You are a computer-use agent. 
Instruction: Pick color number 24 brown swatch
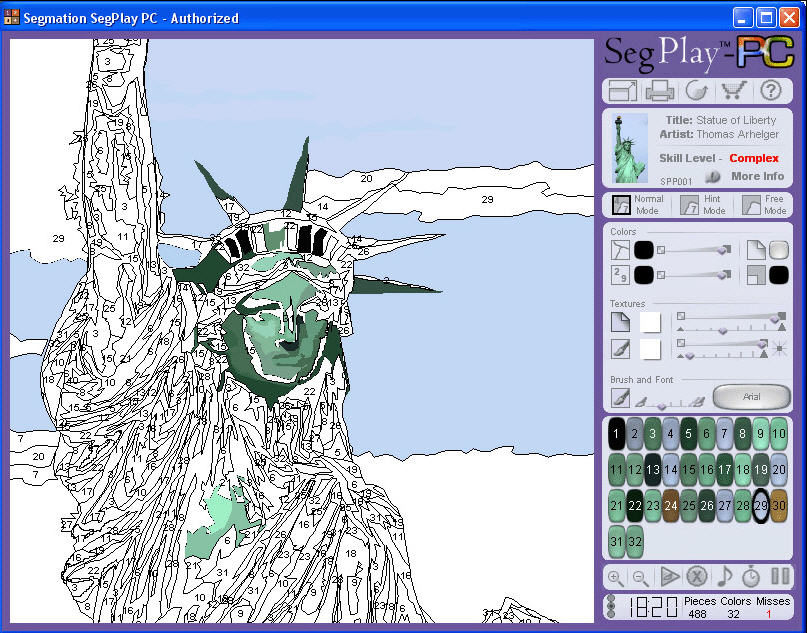click(x=670, y=506)
